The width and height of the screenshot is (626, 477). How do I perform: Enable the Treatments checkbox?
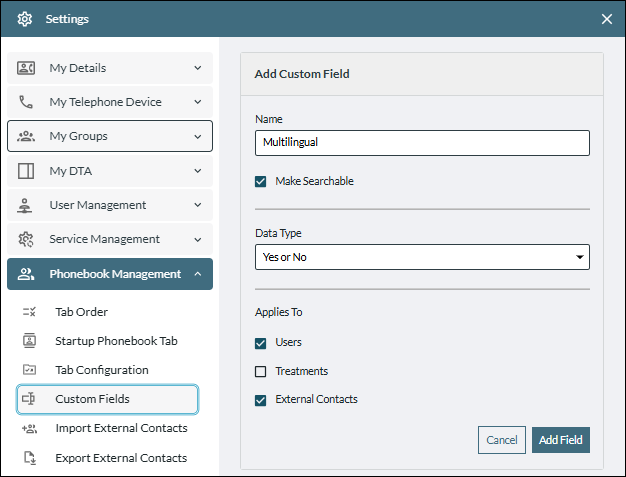tap(261, 372)
